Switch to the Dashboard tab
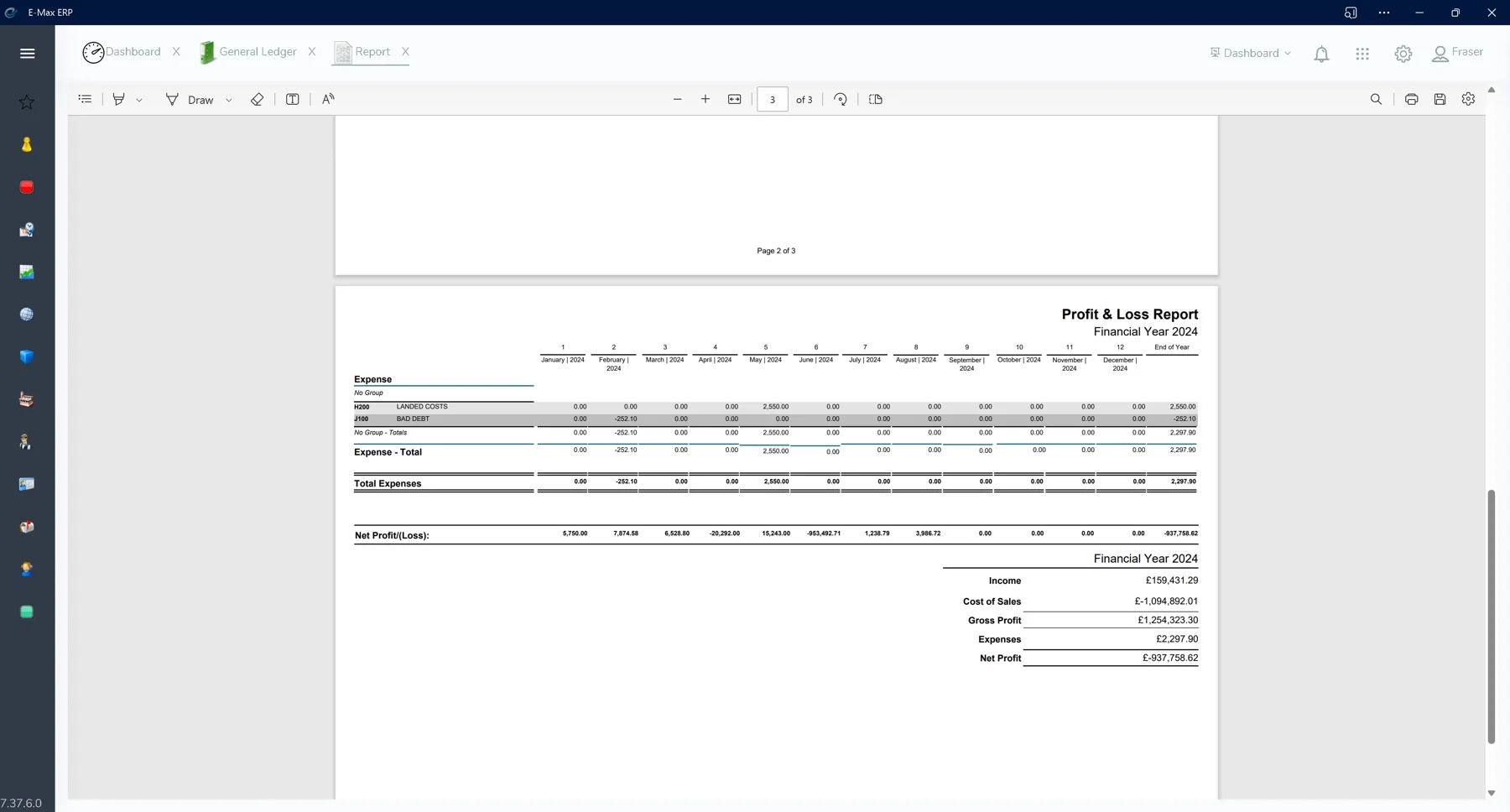The width and height of the screenshot is (1510, 812). coord(122,52)
